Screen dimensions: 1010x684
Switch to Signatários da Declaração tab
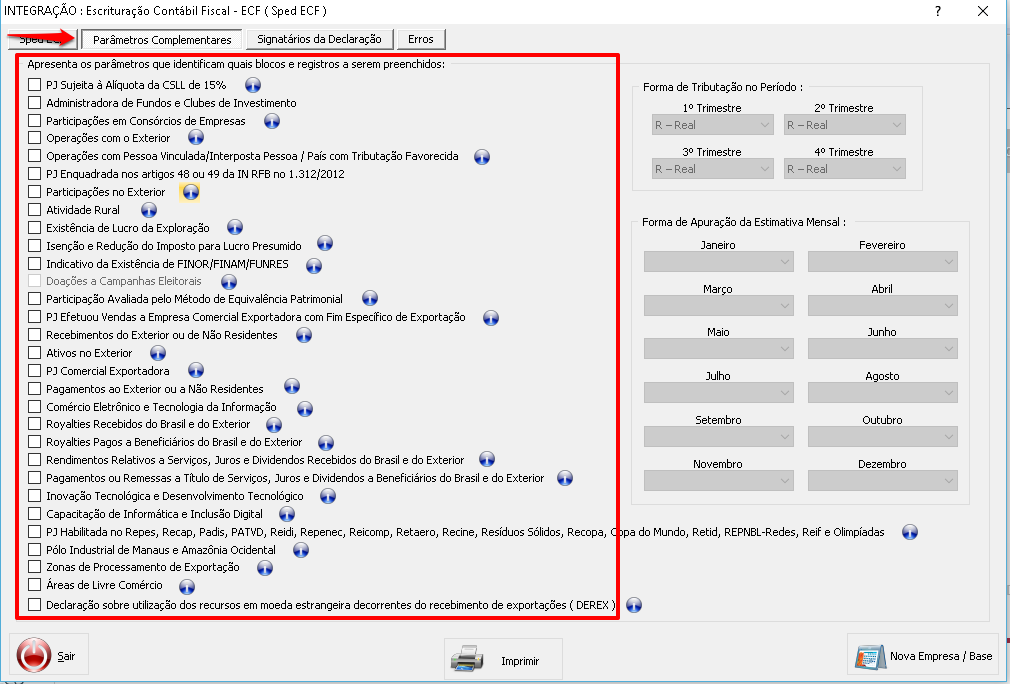point(319,39)
